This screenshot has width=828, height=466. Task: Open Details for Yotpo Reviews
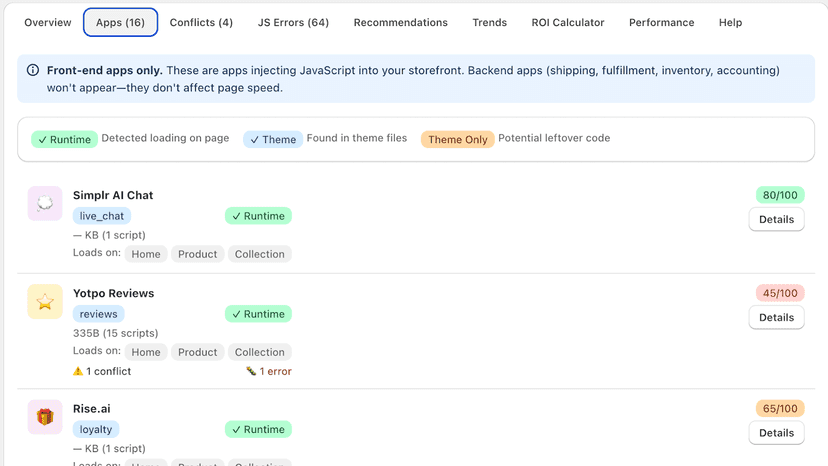pyautogui.click(x=776, y=318)
